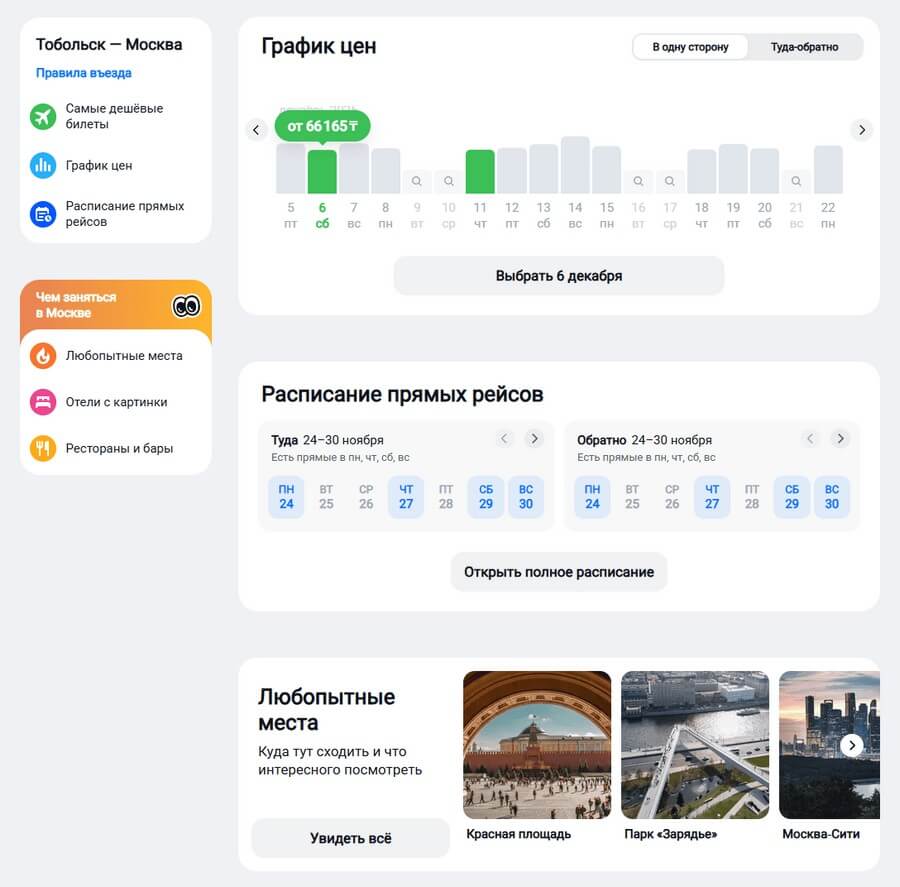This screenshot has width=900, height=887.
Task: Click Выбрать 6 декабря button
Action: click(558, 276)
